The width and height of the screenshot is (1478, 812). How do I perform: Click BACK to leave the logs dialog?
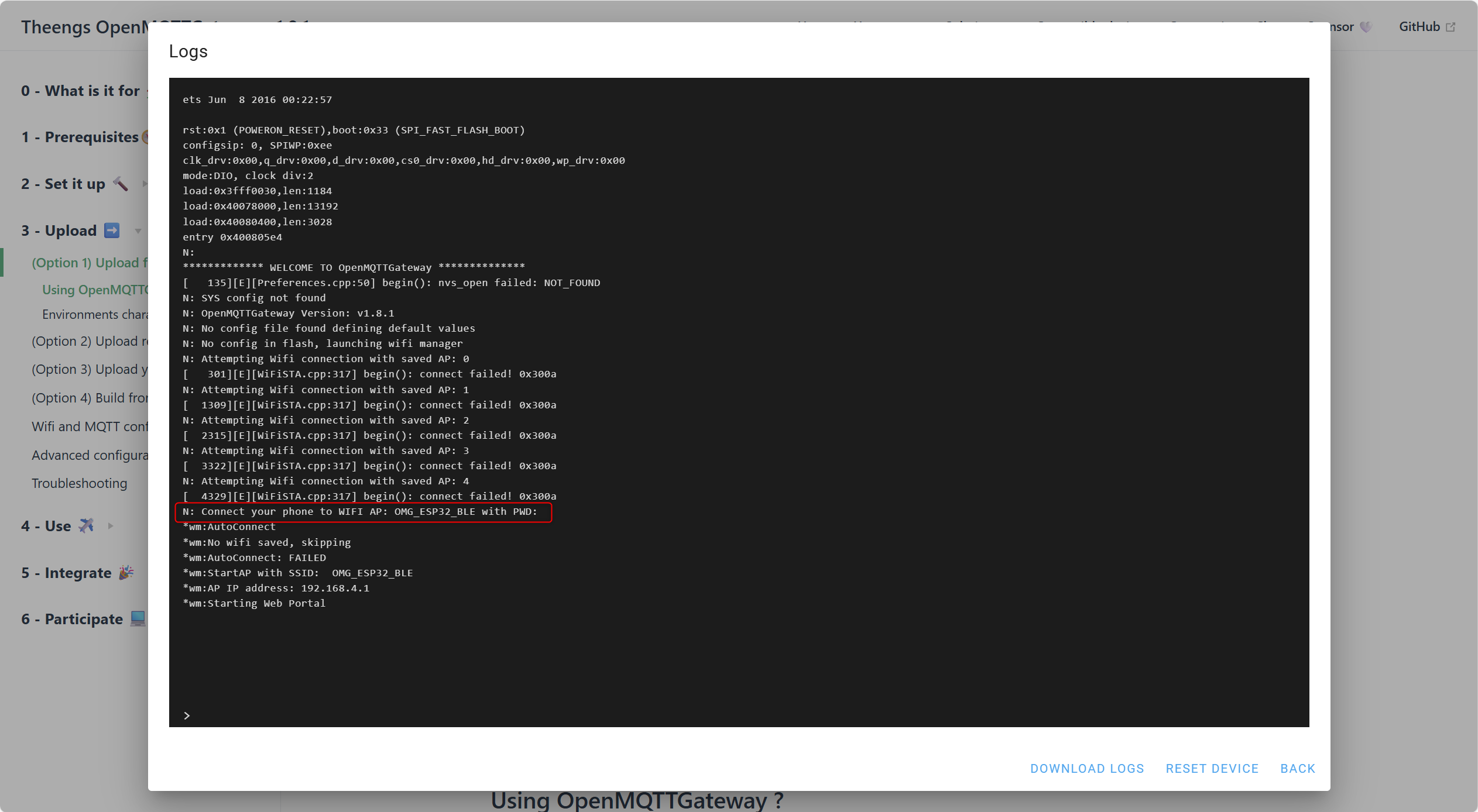[1297, 768]
